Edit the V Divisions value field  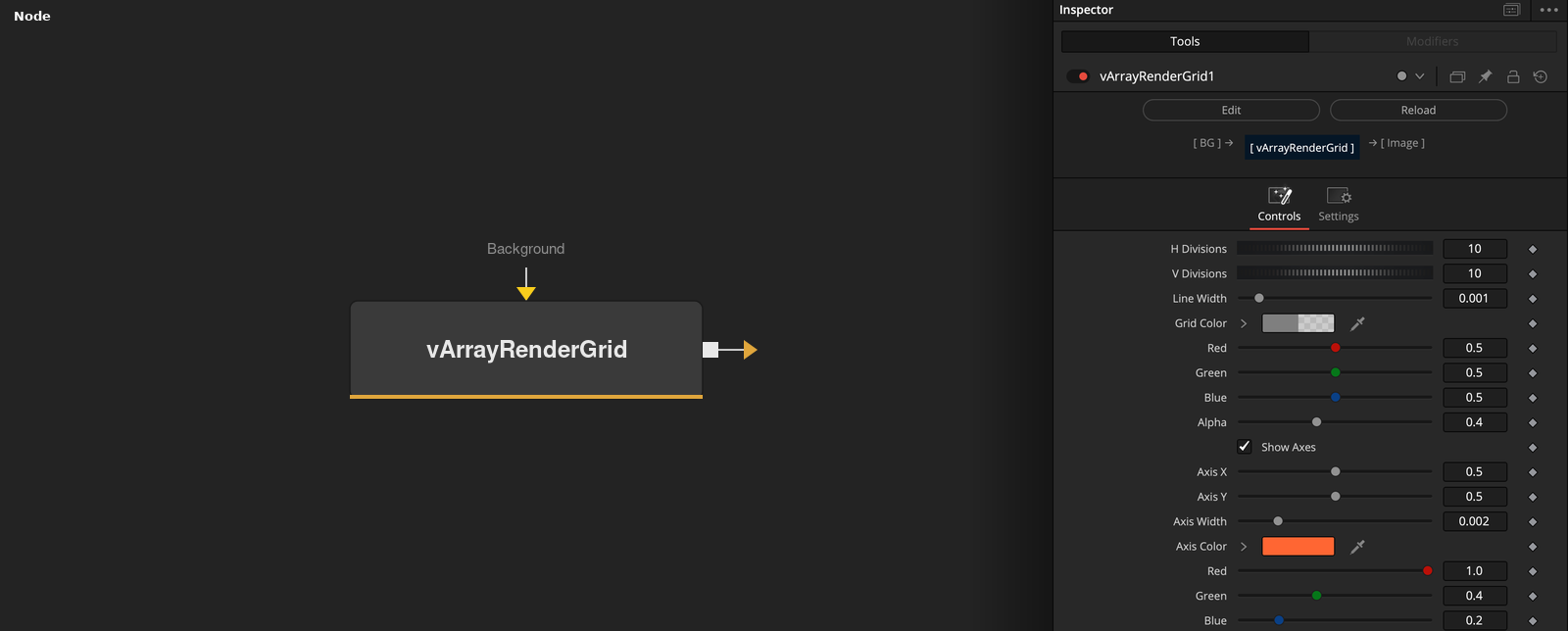1474,273
